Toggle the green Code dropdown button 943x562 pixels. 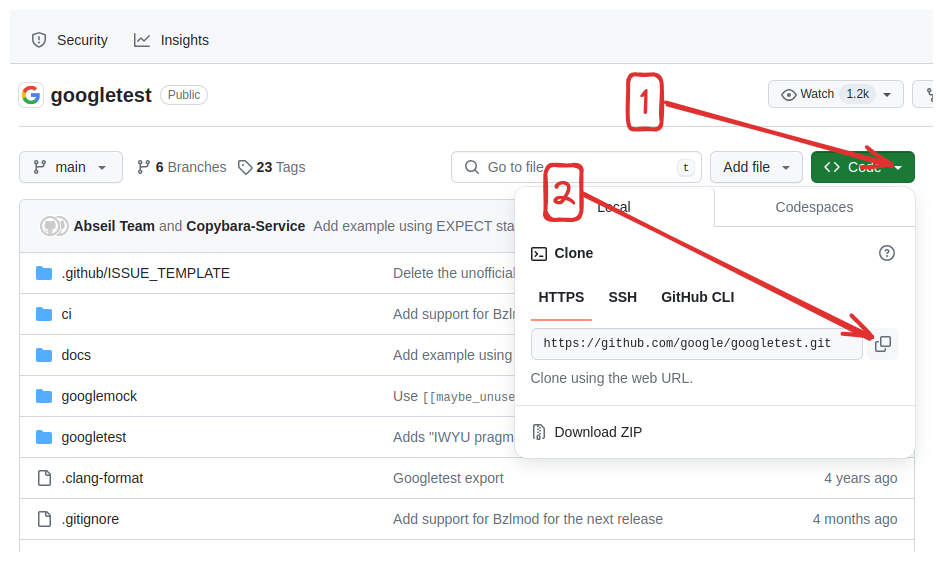(x=862, y=167)
